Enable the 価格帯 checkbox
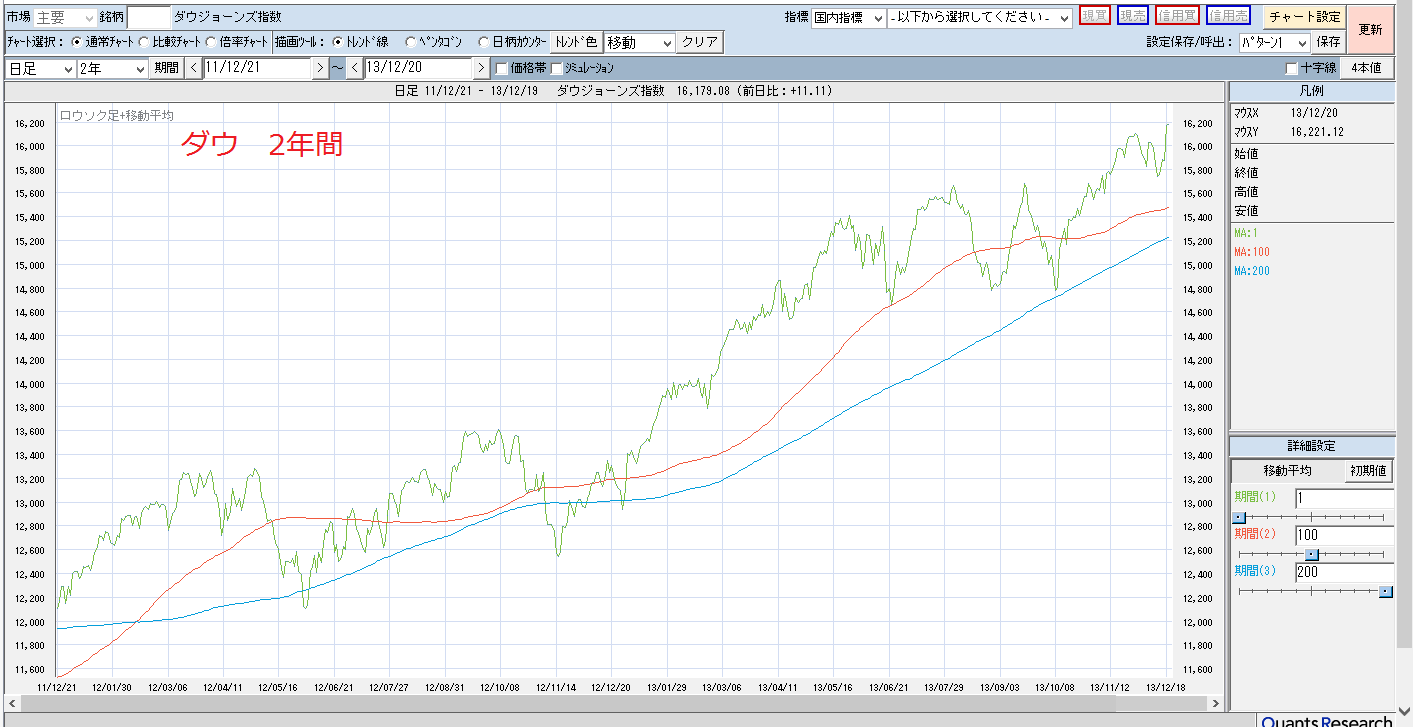This screenshot has height=727, width=1417. (x=502, y=68)
